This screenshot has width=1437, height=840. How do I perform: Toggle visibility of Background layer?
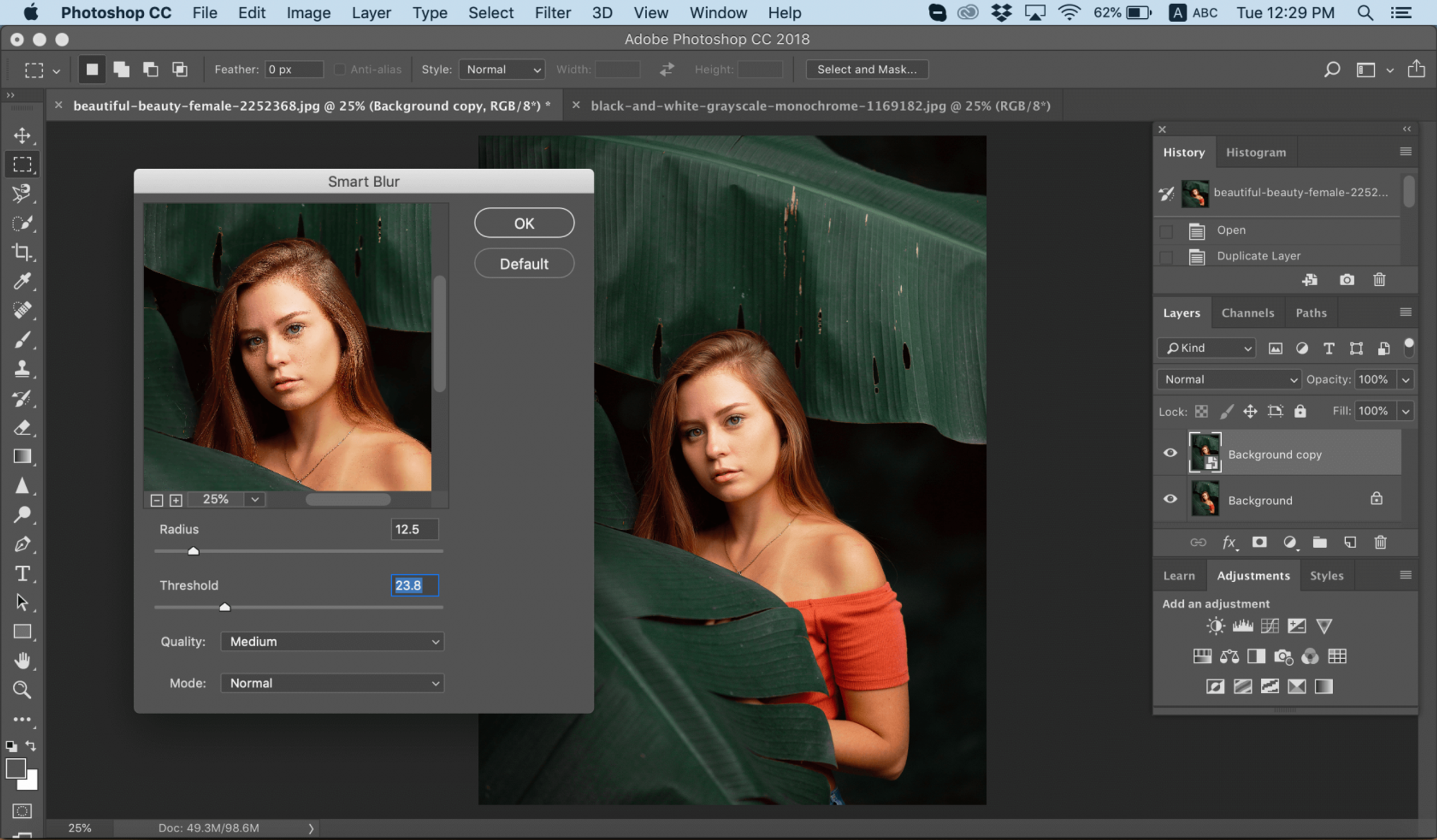[1171, 500]
